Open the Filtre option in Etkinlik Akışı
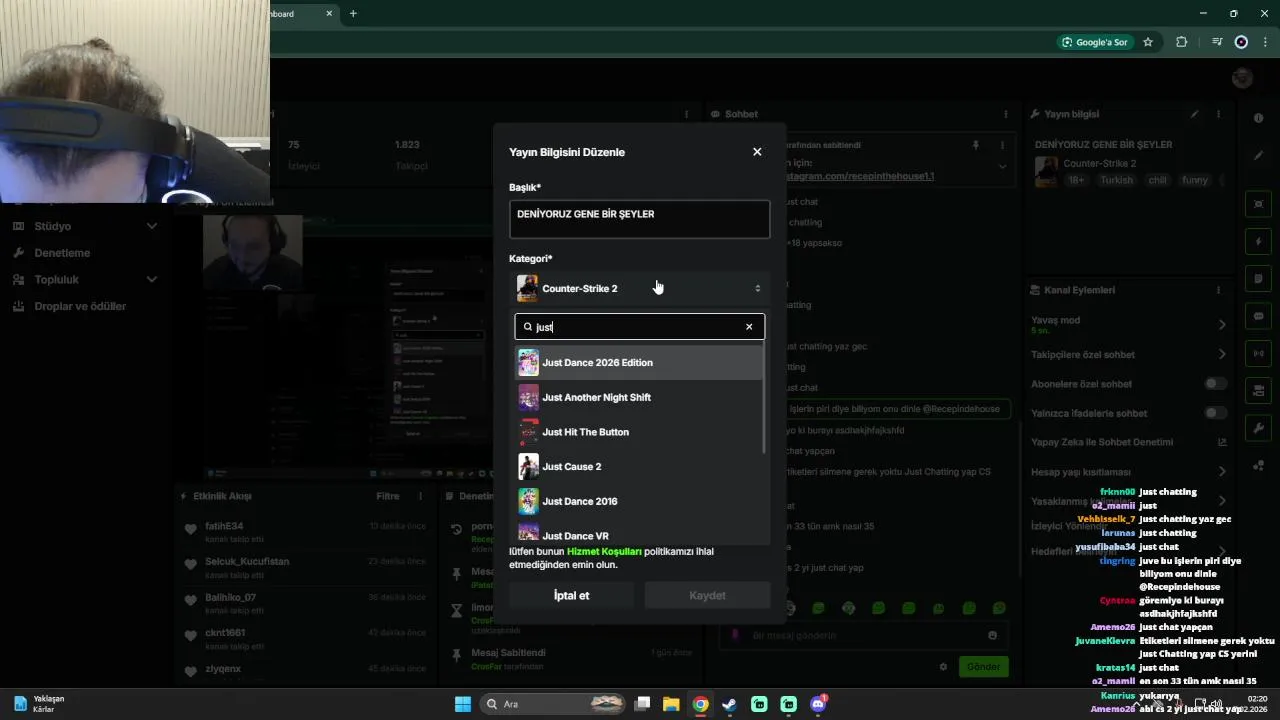1280x720 pixels. pos(387,496)
